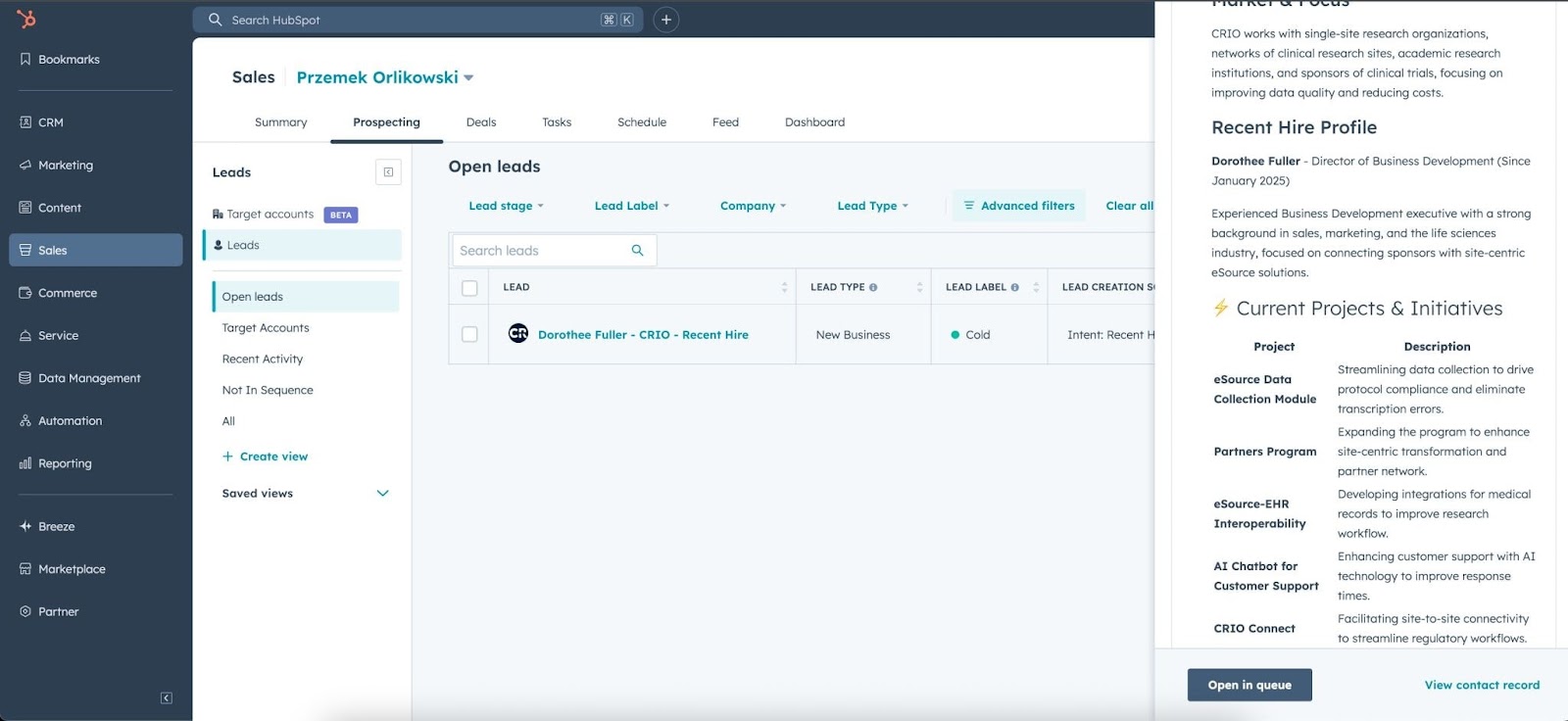
Task: Switch to the Prospecting tab
Action: (x=386, y=122)
